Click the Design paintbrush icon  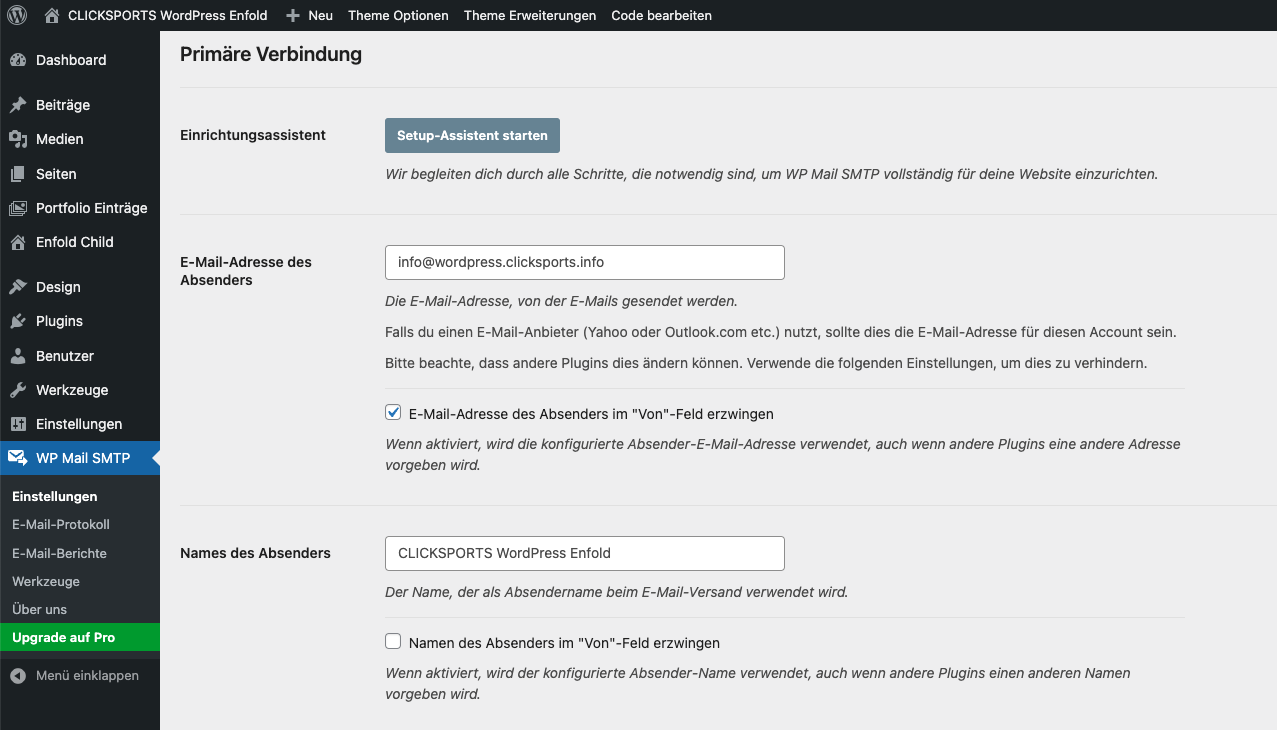pos(18,287)
